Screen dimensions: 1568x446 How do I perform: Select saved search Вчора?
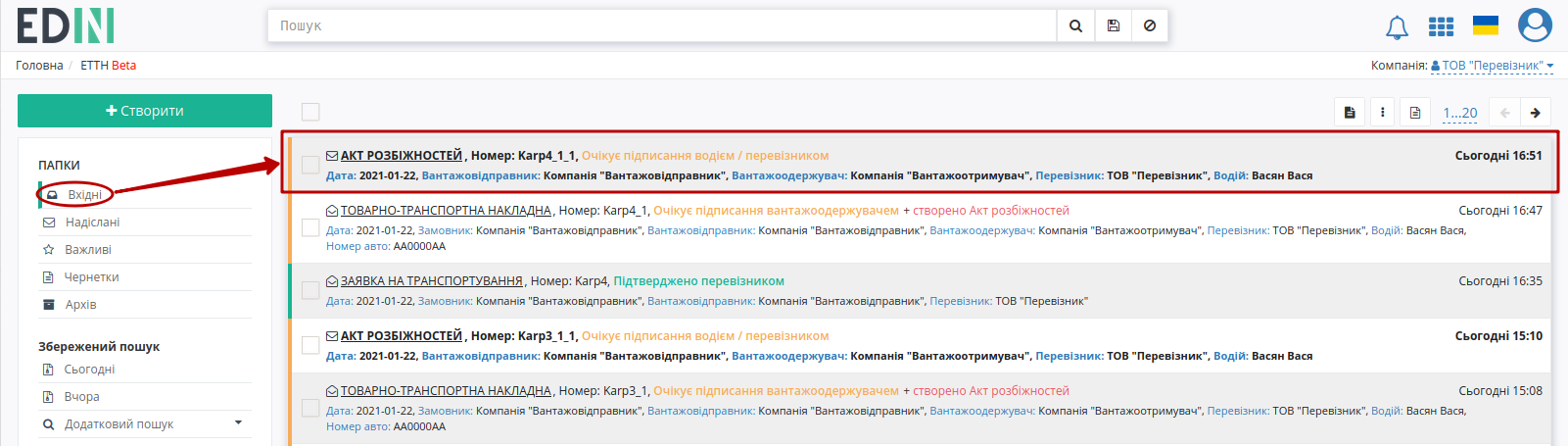point(81,397)
